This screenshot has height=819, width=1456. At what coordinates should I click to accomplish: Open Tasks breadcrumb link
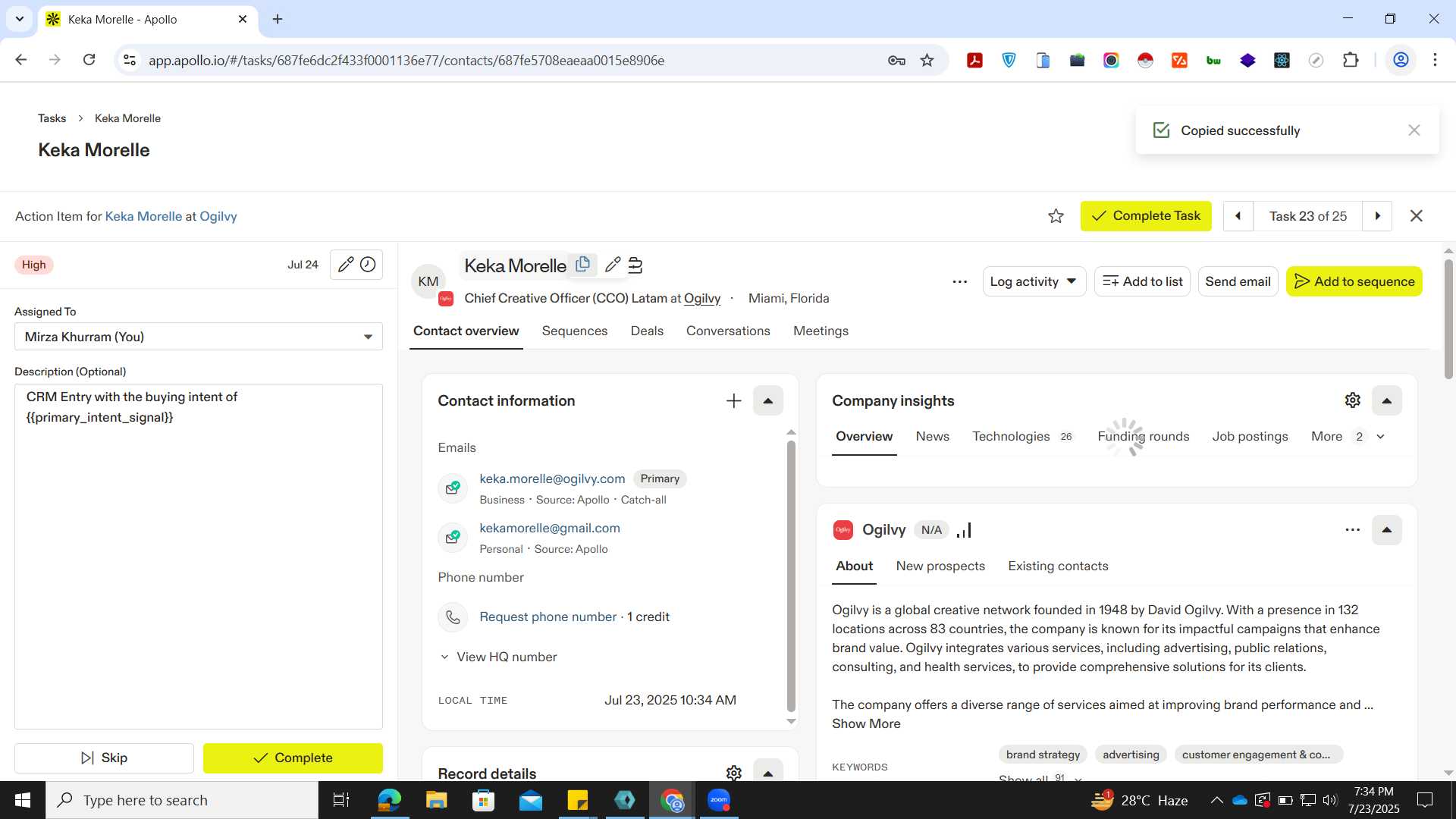(52, 118)
